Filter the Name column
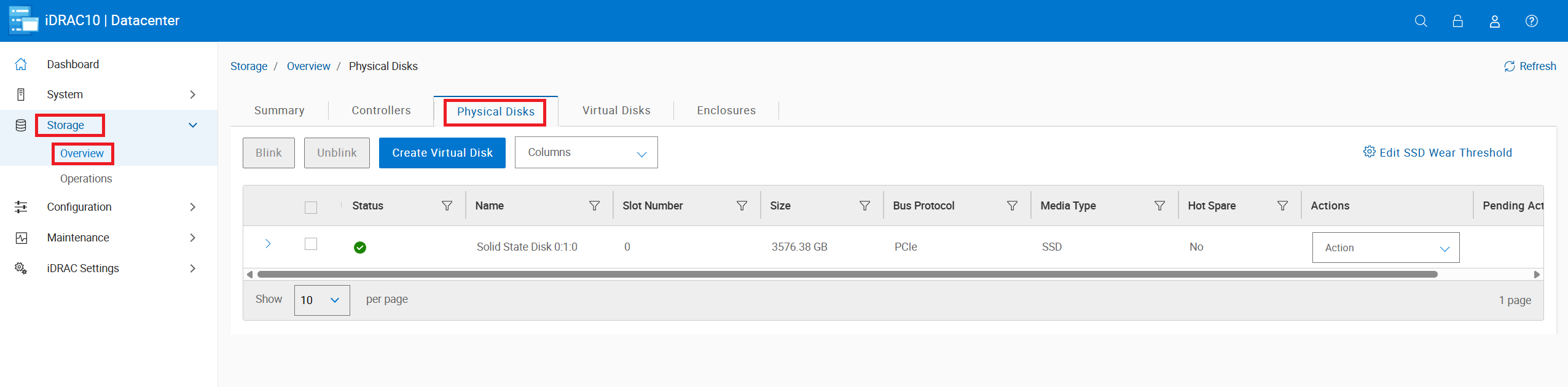The width and height of the screenshot is (1568, 387). pos(594,206)
